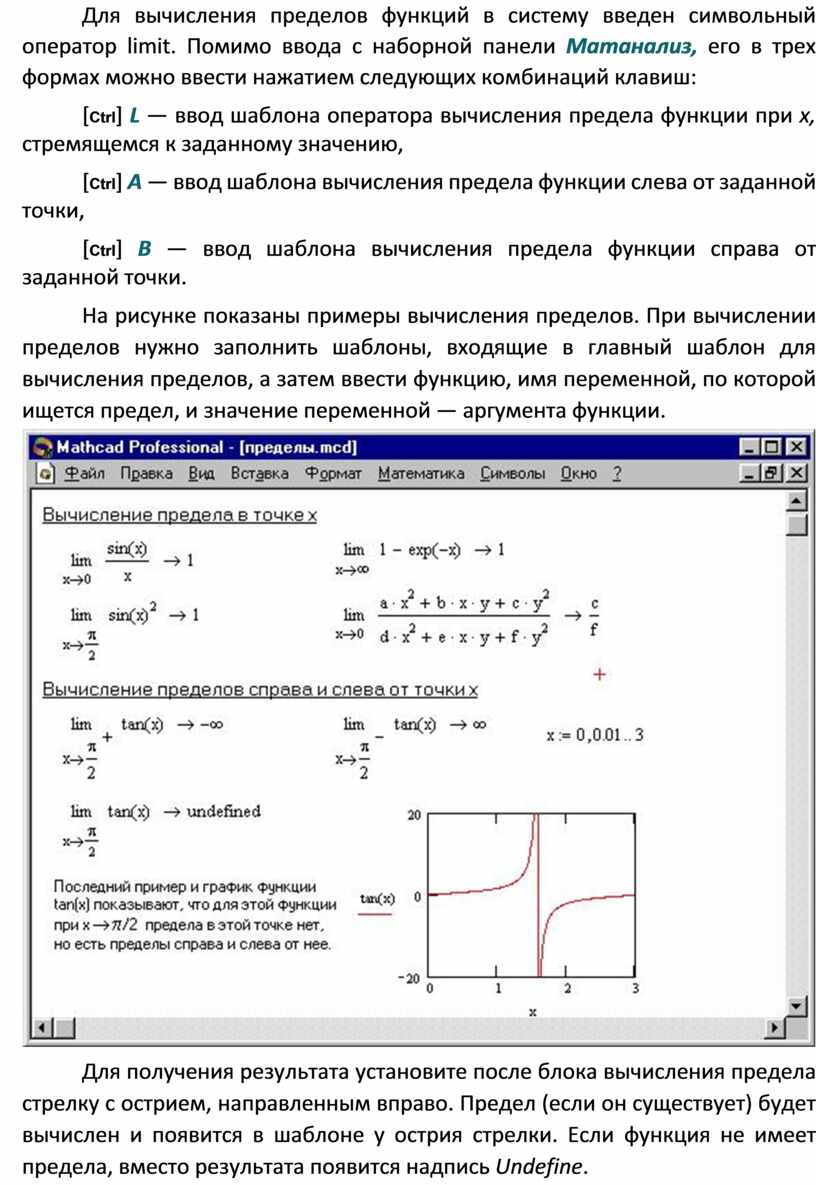Open the Вставка menu
Viewport: 816px width, 1185px height.
(259, 473)
